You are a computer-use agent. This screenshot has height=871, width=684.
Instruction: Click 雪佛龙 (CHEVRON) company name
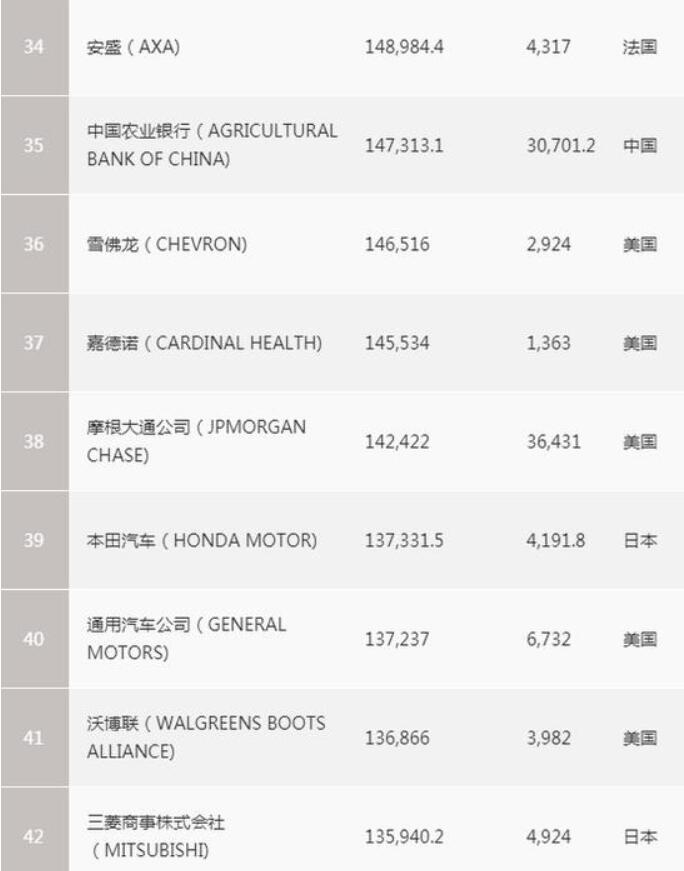pyautogui.click(x=166, y=244)
